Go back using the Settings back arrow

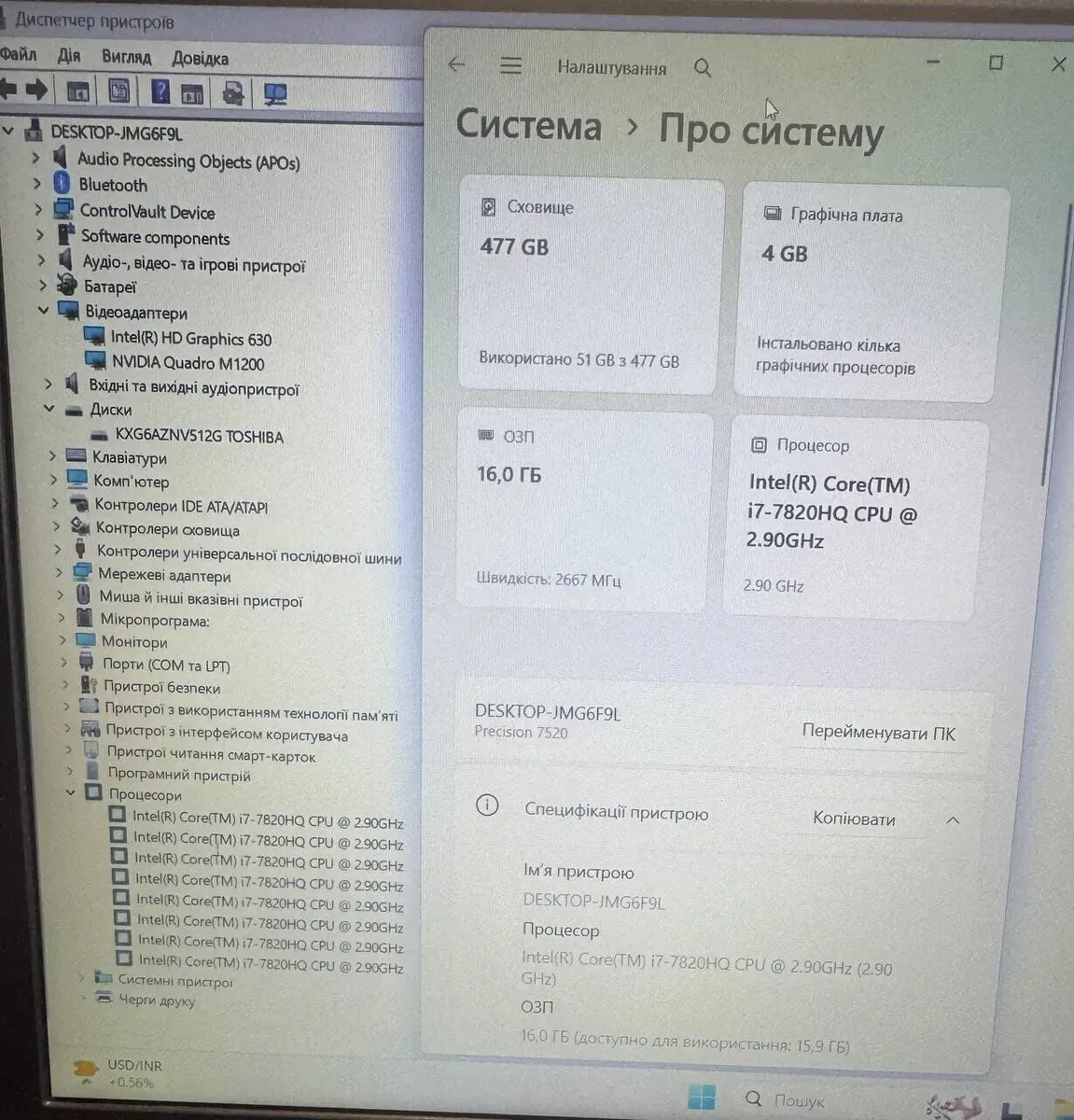pos(456,64)
